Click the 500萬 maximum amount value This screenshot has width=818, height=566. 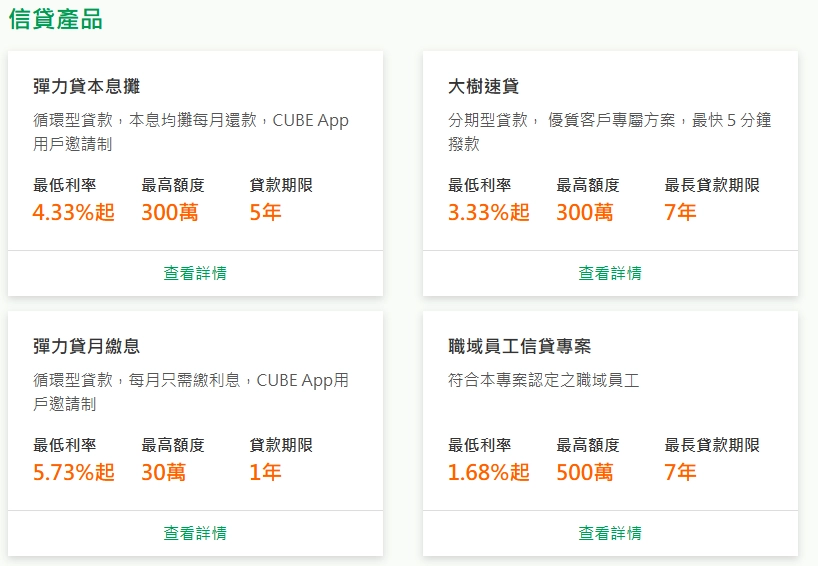(585, 472)
